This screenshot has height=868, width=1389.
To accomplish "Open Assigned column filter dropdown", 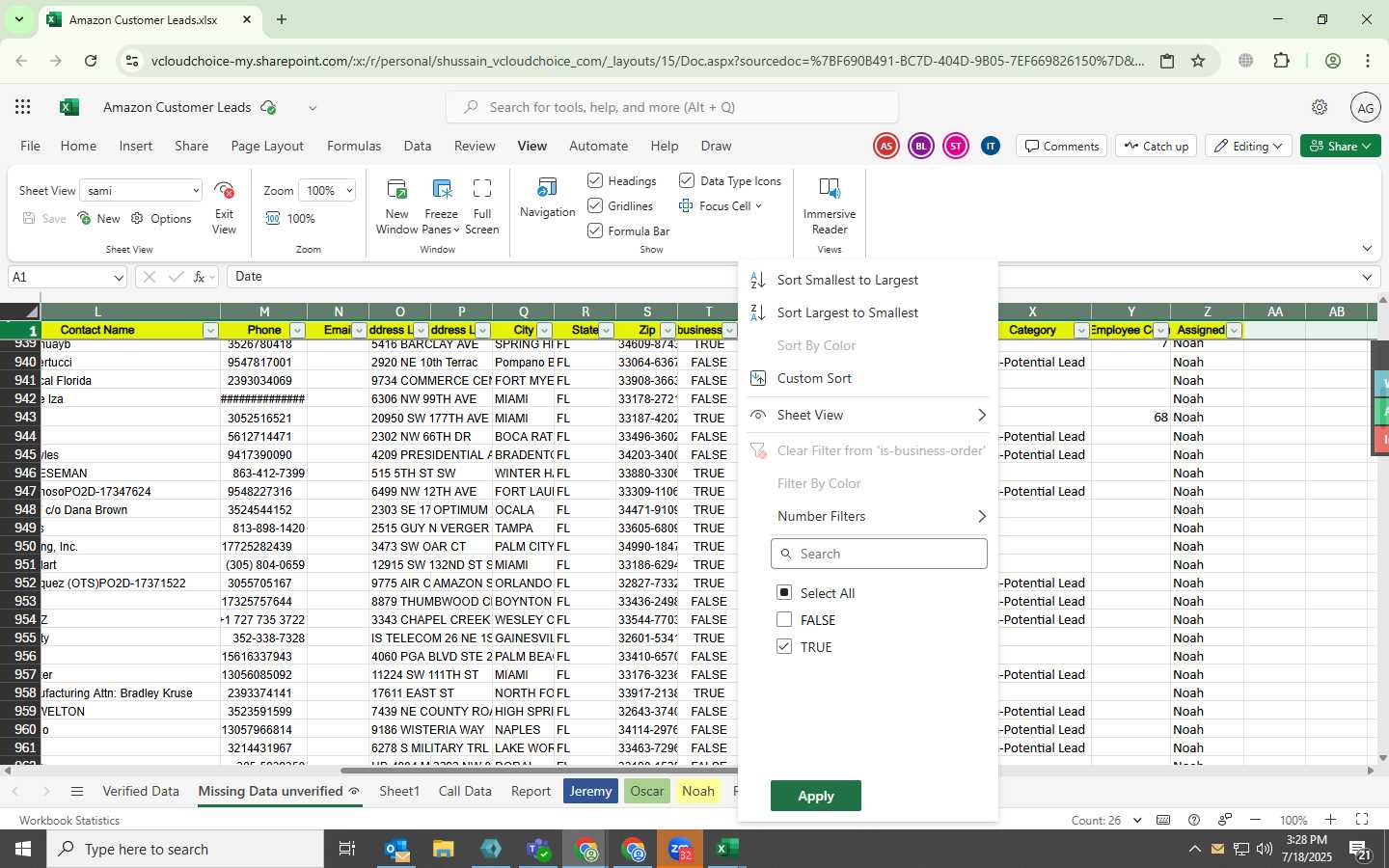I will (x=1234, y=330).
